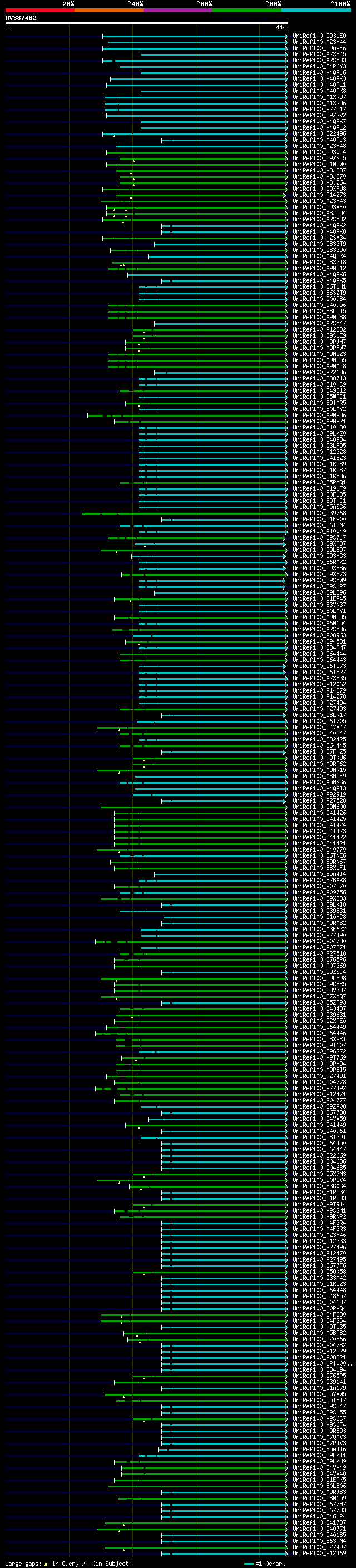
Task: Select the UniRef100_P07371 label
Action: pyautogui.click(x=319, y=947)
